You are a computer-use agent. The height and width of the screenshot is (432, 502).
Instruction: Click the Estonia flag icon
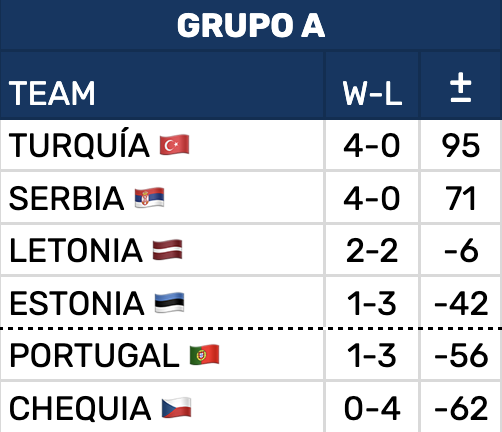169,302
